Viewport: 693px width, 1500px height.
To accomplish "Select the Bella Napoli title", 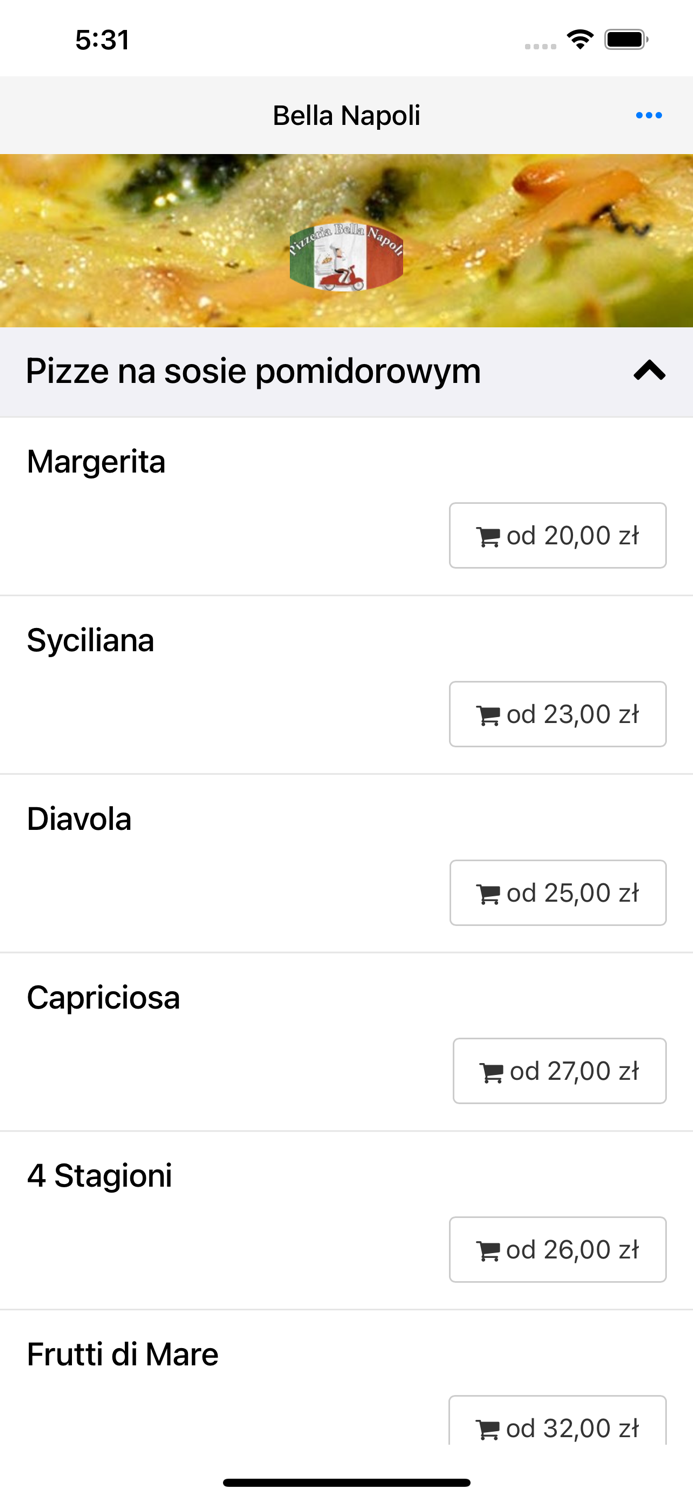I will click(x=346, y=115).
